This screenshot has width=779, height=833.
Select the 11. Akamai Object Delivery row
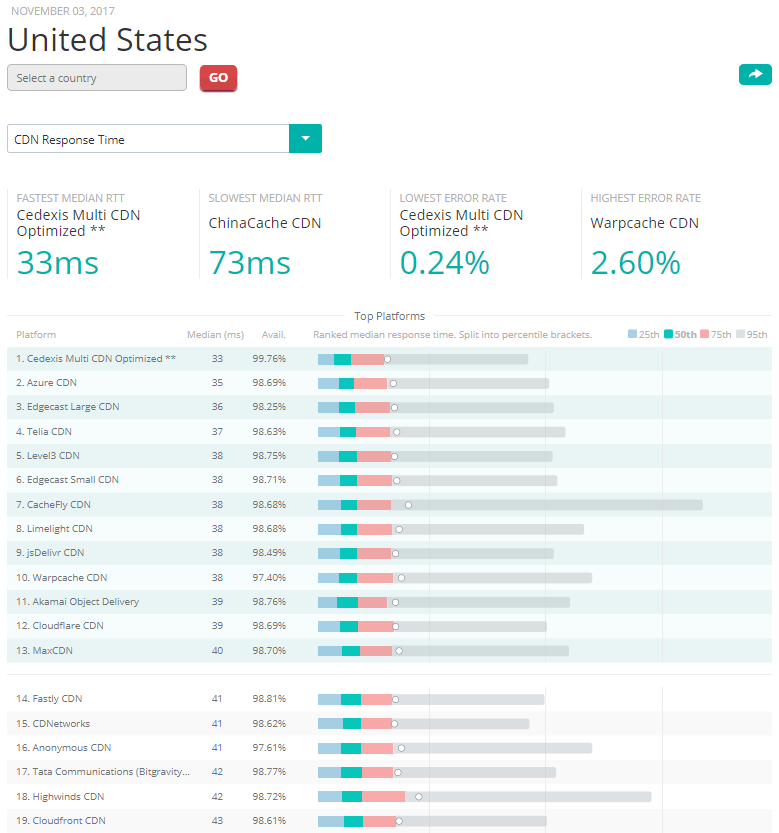[x=390, y=601]
